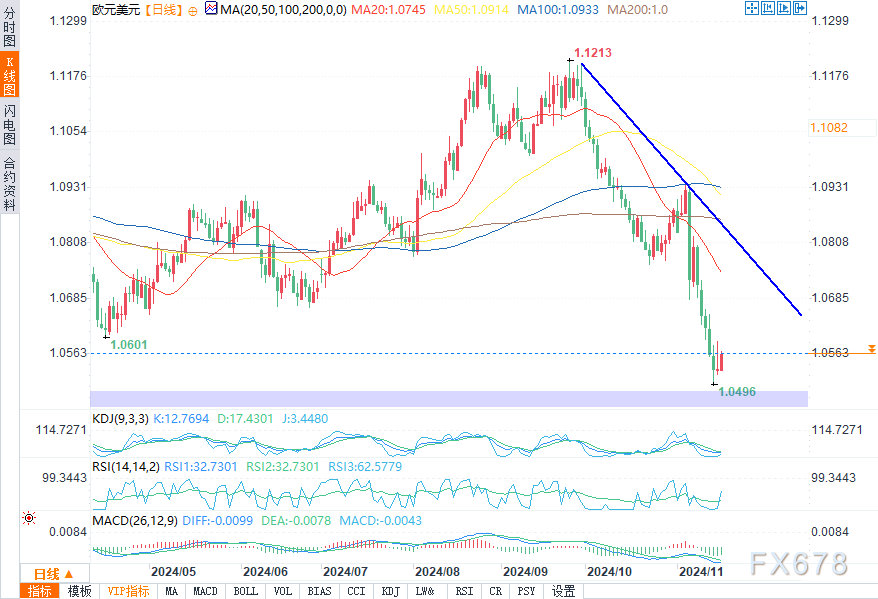Click the 1.0496 low price label

pyautogui.click(x=737, y=392)
